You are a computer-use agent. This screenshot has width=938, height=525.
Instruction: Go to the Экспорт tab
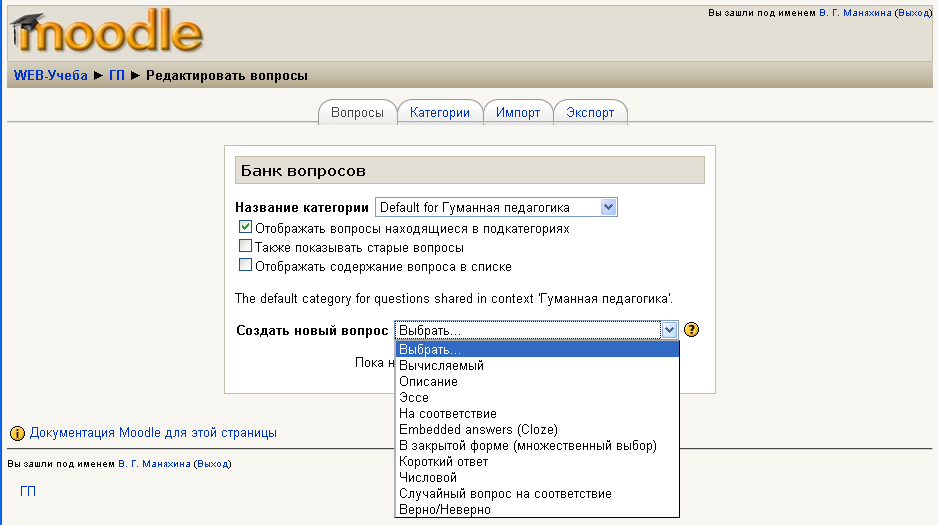pyautogui.click(x=590, y=113)
